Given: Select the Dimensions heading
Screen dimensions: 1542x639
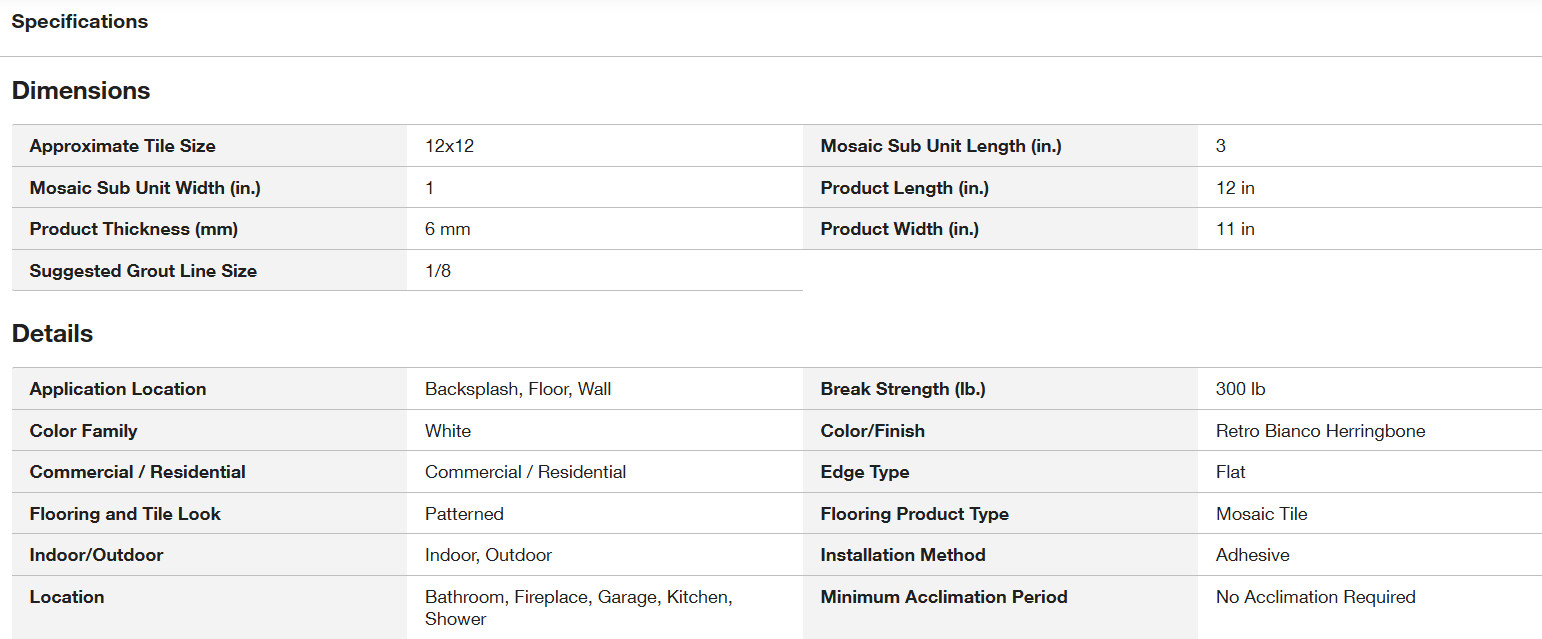Looking at the screenshot, I should click(81, 91).
